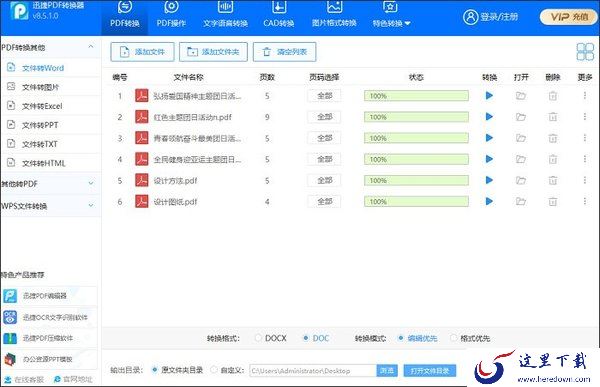Click the 打开文件目录 button

pyautogui.click(x=430, y=371)
